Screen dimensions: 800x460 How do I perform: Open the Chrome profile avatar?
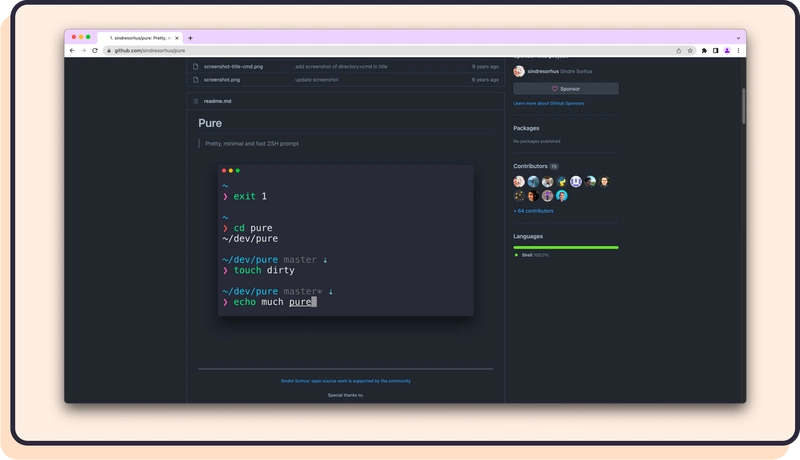click(727, 50)
